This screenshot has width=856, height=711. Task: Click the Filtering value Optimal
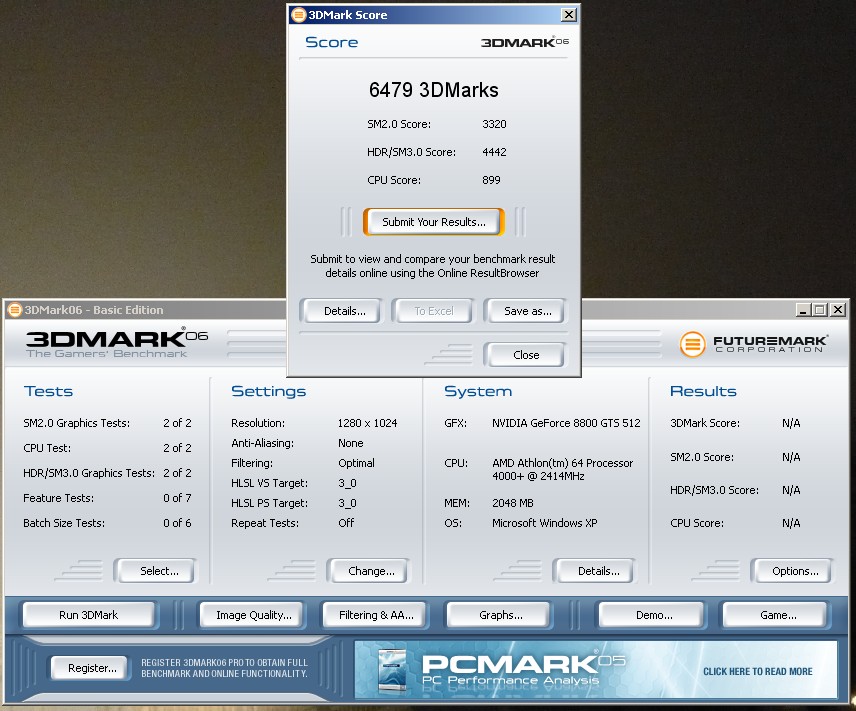356,463
